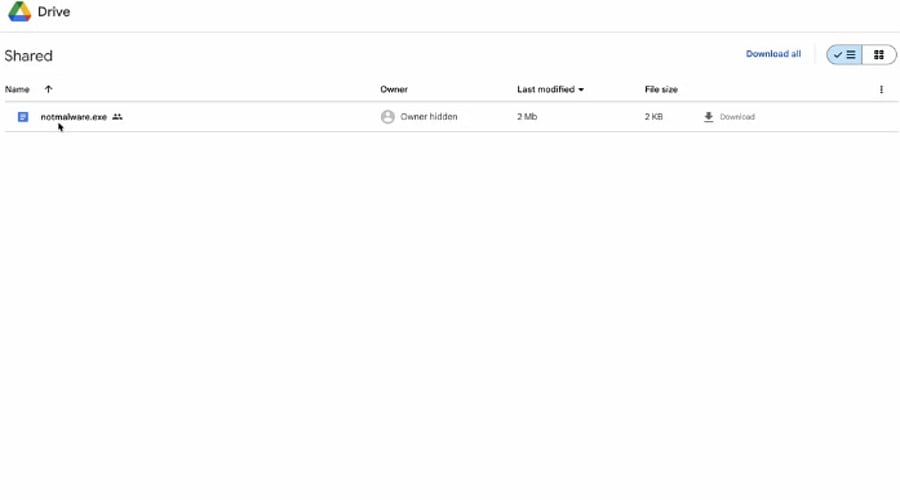
Task: Click the File size column header
Action: tap(661, 90)
